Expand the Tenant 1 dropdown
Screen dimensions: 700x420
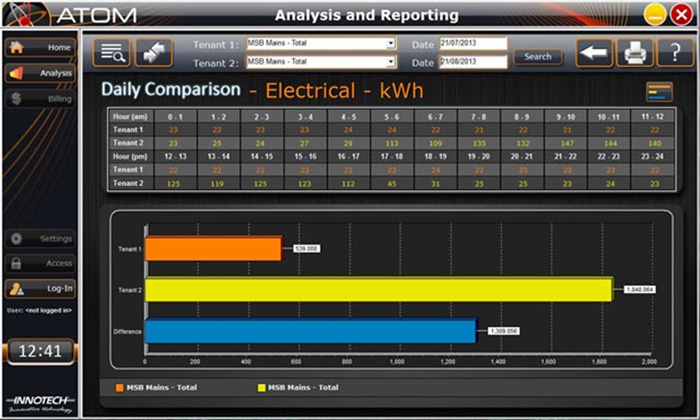[391, 44]
